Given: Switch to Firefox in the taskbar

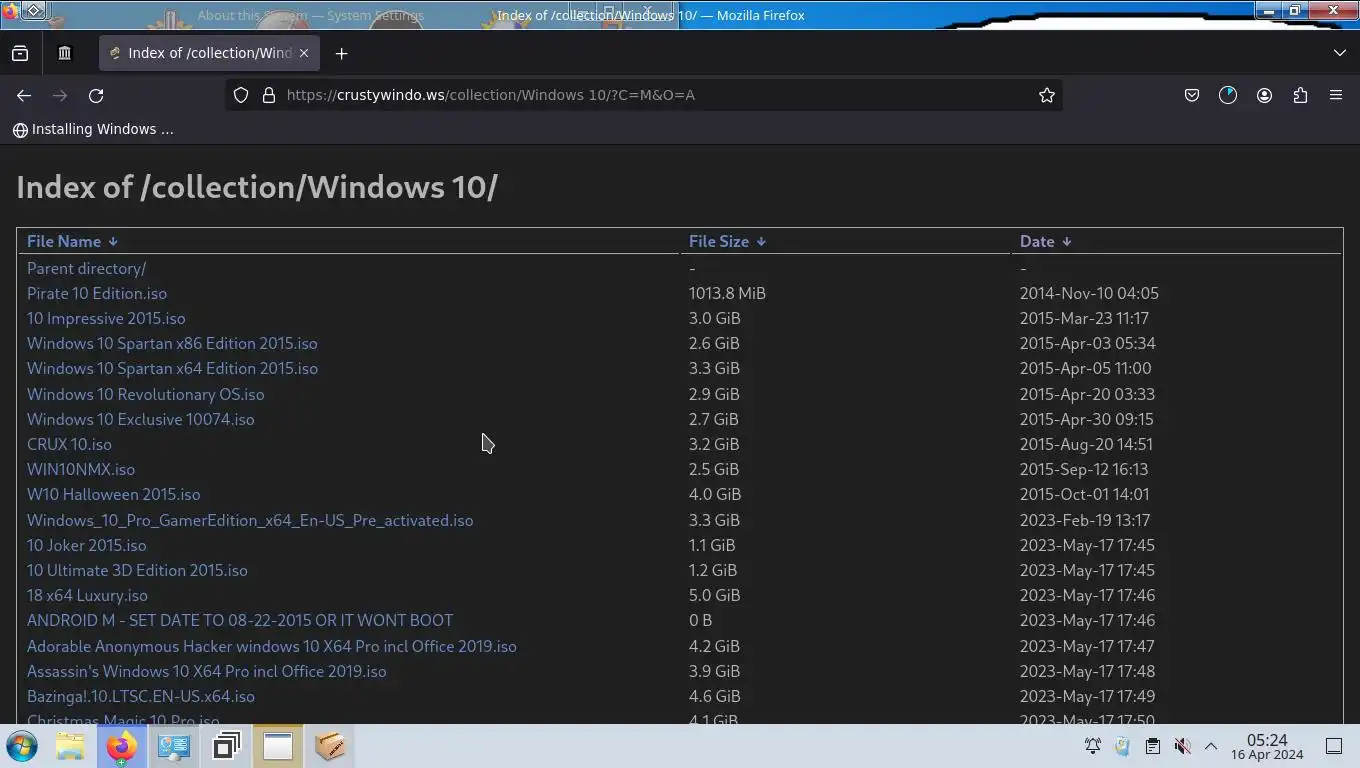Looking at the screenshot, I should (122, 746).
